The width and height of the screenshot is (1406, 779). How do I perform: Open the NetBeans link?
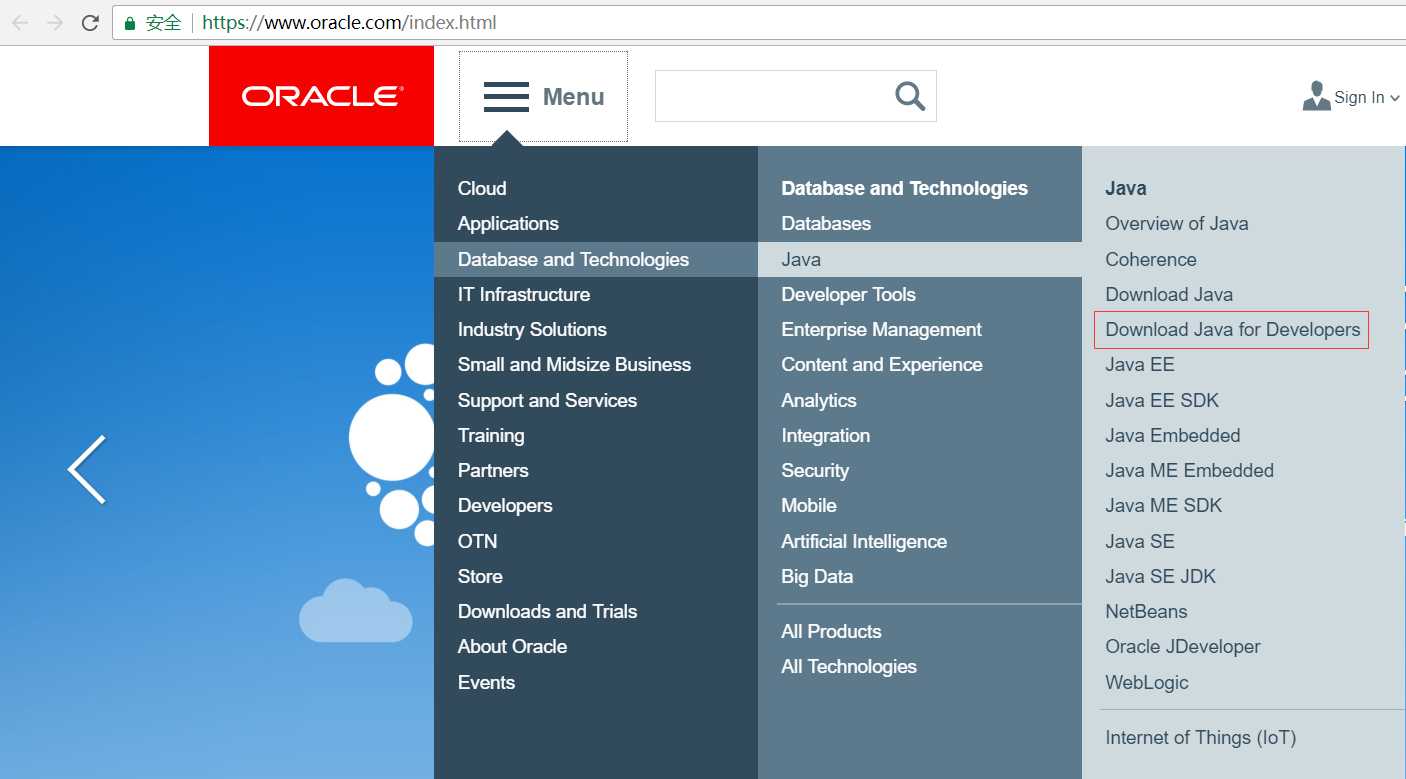(1146, 611)
